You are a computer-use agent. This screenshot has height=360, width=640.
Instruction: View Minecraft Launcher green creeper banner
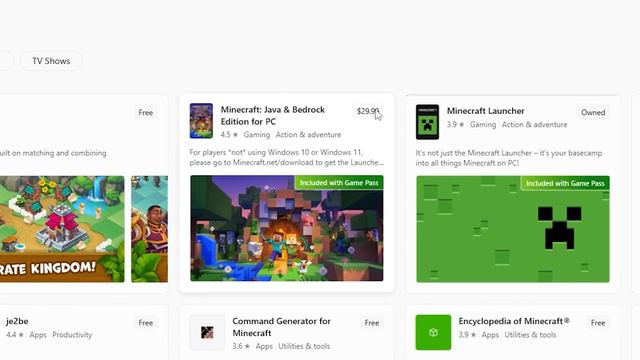513,229
